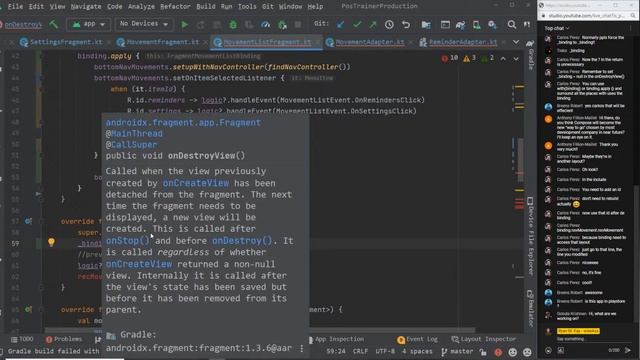The image size is (640, 360).
Task: Click the Apply Changes and Restart icon
Action: [200, 24]
